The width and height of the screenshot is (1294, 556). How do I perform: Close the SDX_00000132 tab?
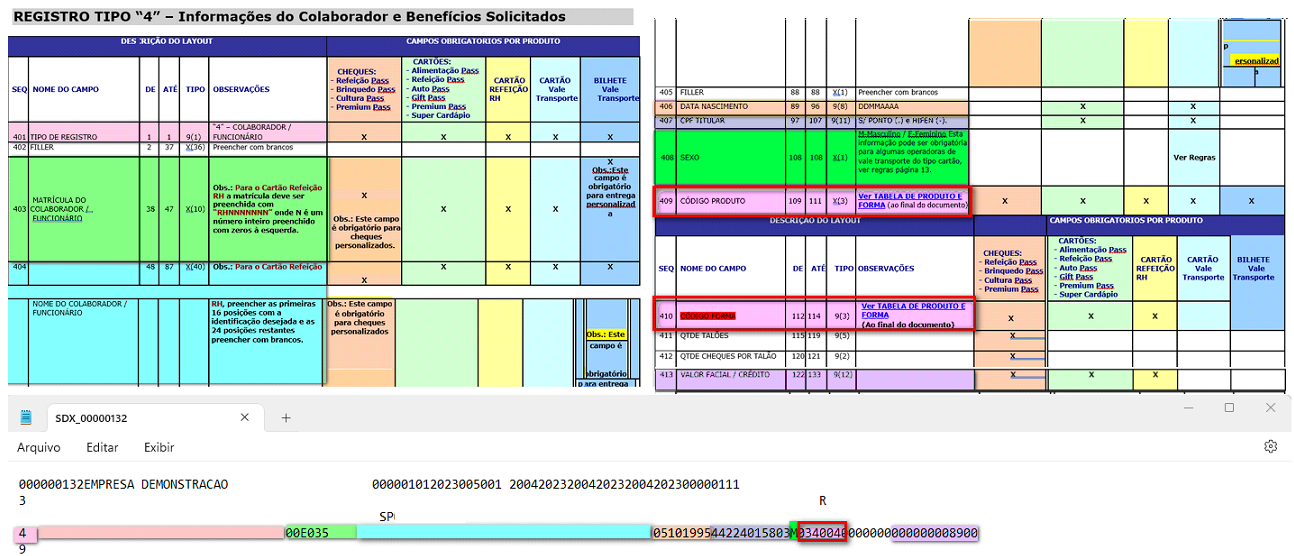pos(244,418)
